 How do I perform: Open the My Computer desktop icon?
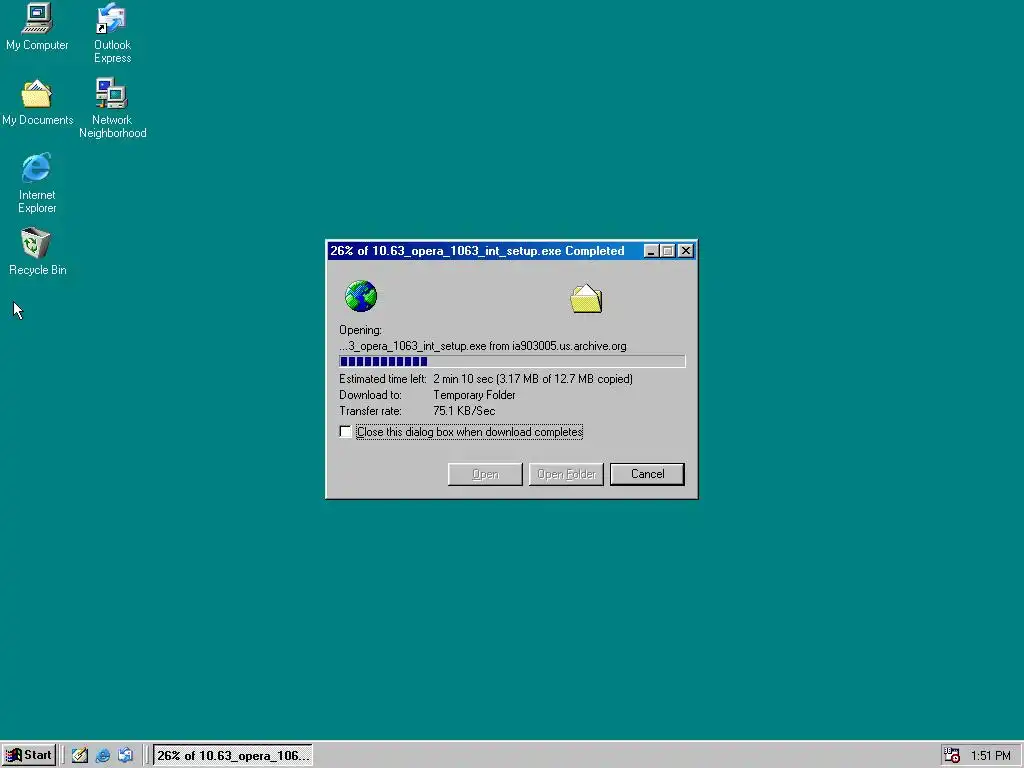(x=37, y=27)
